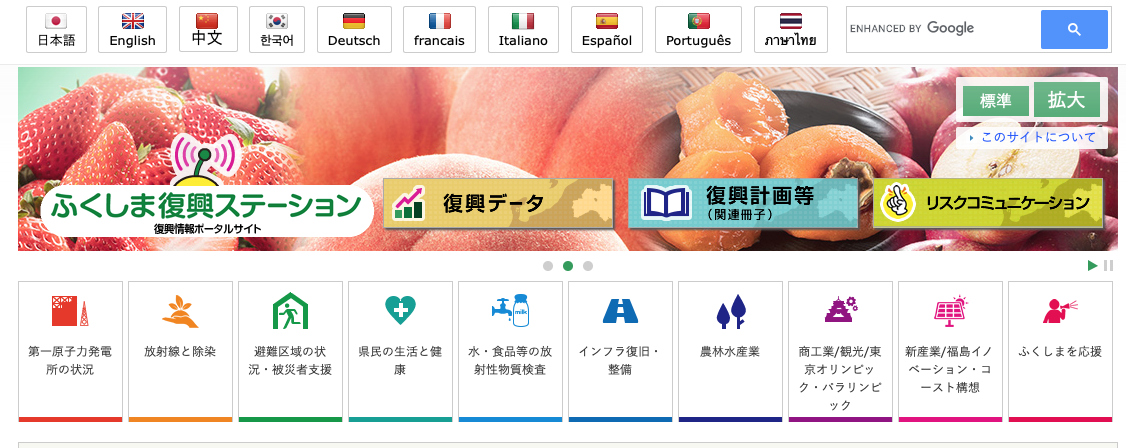Switch text size to 拡大
Image resolution: width=1126 pixels, height=448 pixels.
point(1066,100)
